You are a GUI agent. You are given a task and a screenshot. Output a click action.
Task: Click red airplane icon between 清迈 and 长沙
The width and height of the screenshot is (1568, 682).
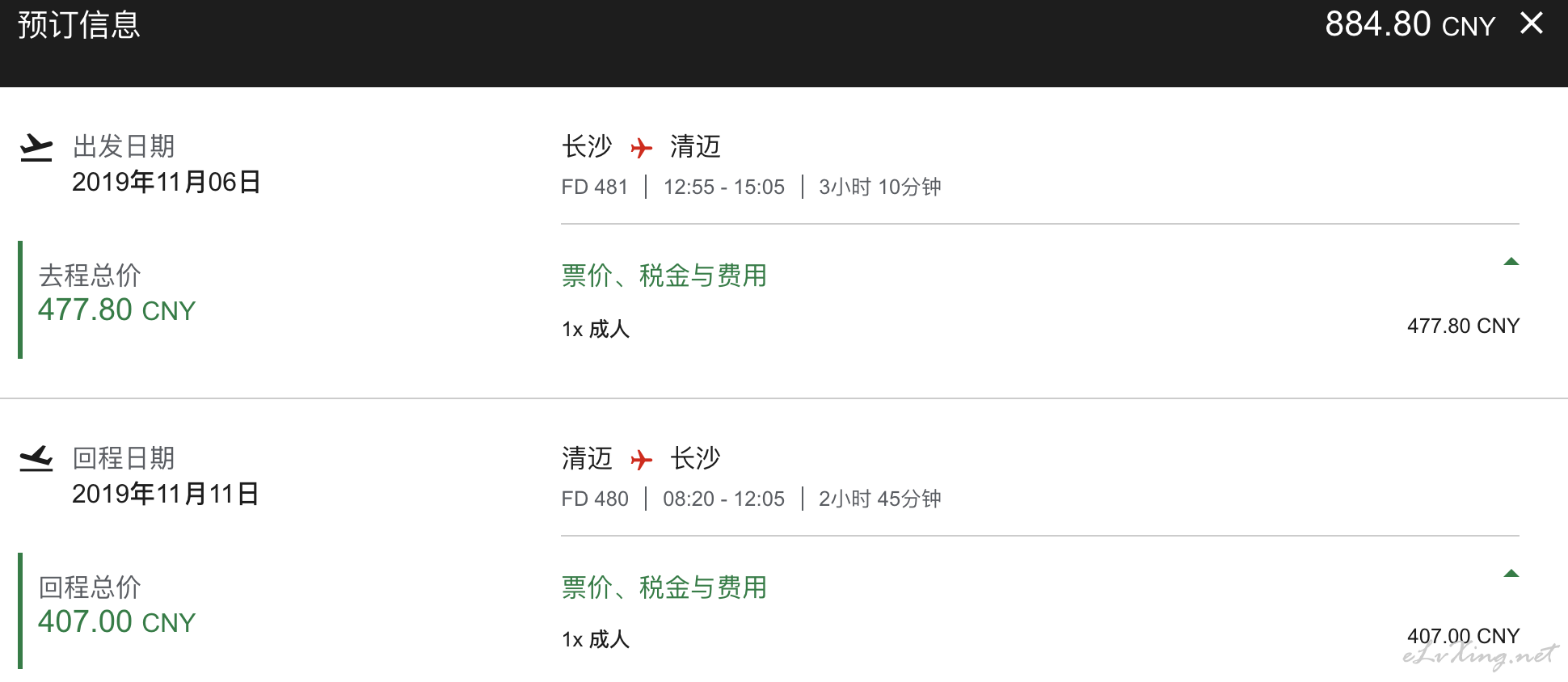[x=641, y=460]
